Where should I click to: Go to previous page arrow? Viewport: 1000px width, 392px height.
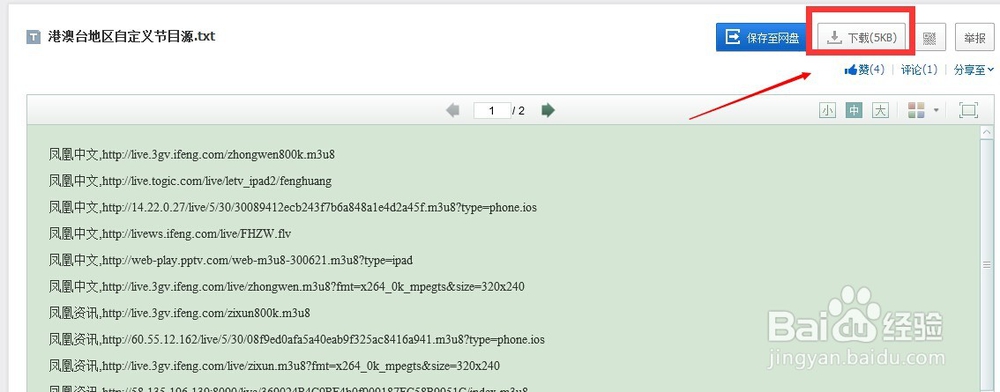pyautogui.click(x=453, y=110)
